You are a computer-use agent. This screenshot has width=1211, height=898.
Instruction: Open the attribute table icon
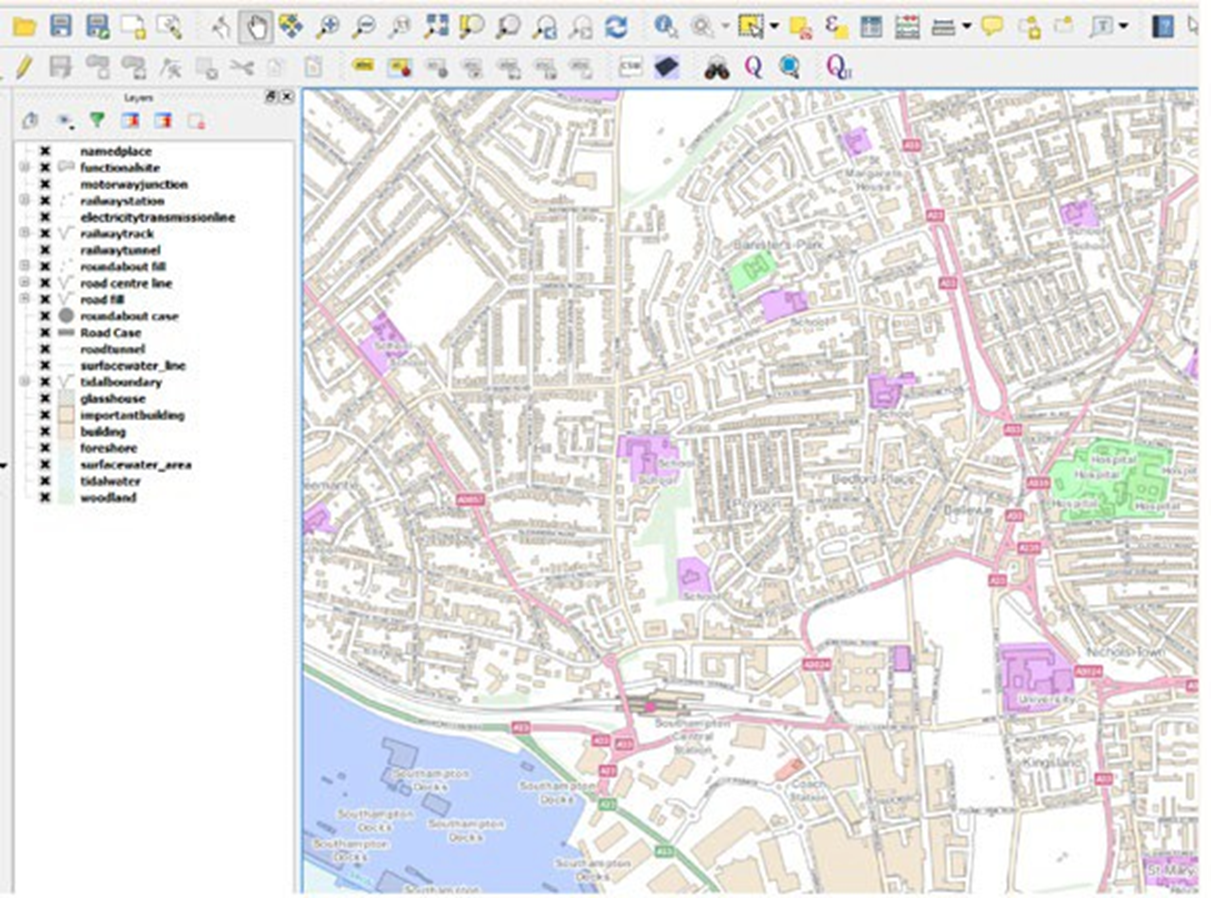click(870, 25)
